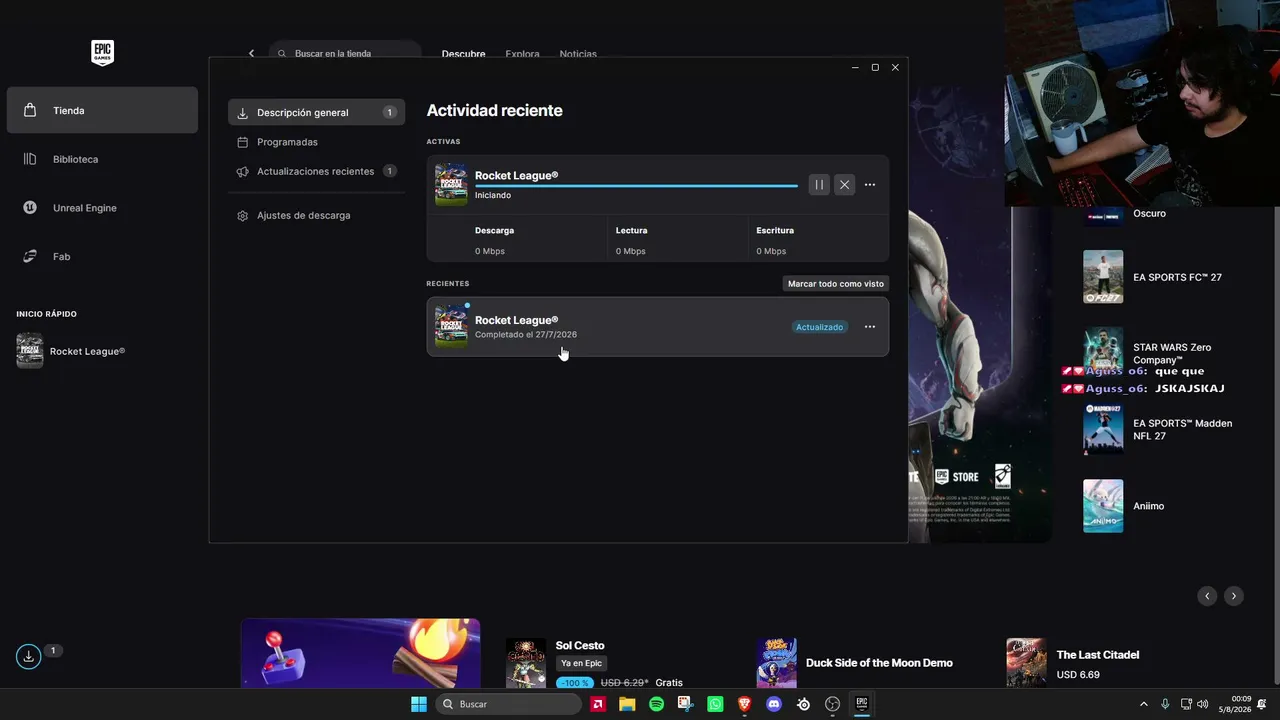This screenshot has height=720, width=1280.
Task: Cancel the active Rocket League download
Action: (845, 185)
